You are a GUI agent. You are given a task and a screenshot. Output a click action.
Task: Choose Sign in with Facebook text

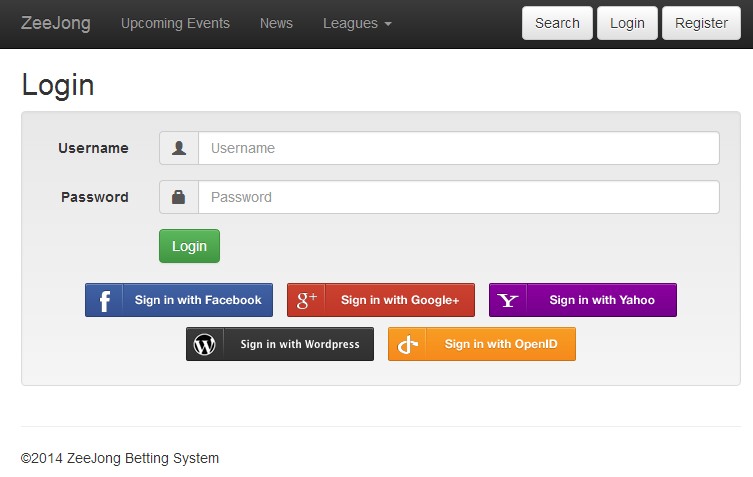(x=198, y=300)
